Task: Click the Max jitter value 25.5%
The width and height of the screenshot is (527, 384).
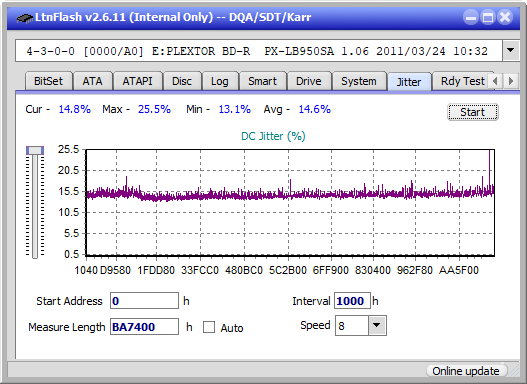Action: point(154,109)
